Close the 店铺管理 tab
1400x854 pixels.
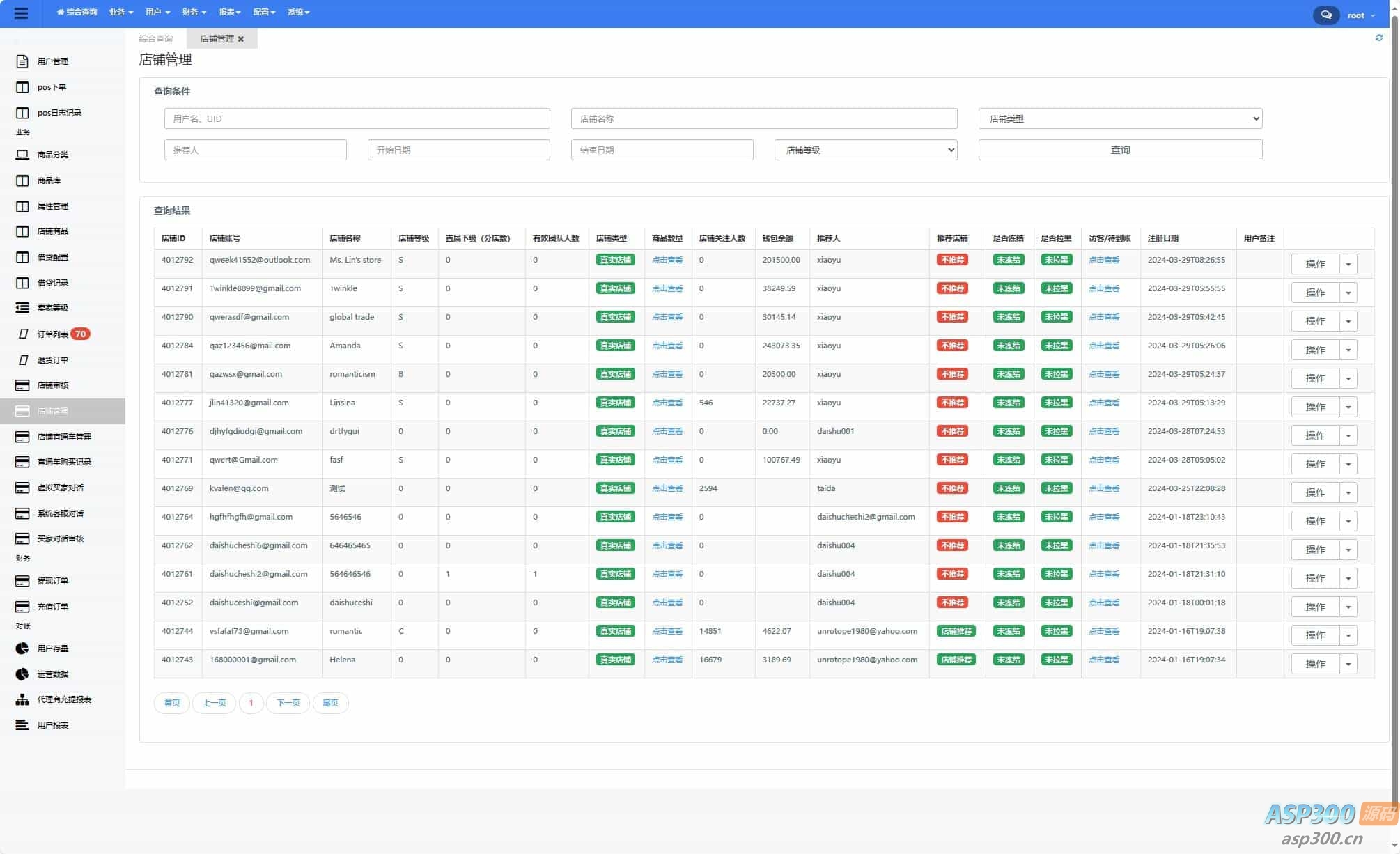coord(241,39)
